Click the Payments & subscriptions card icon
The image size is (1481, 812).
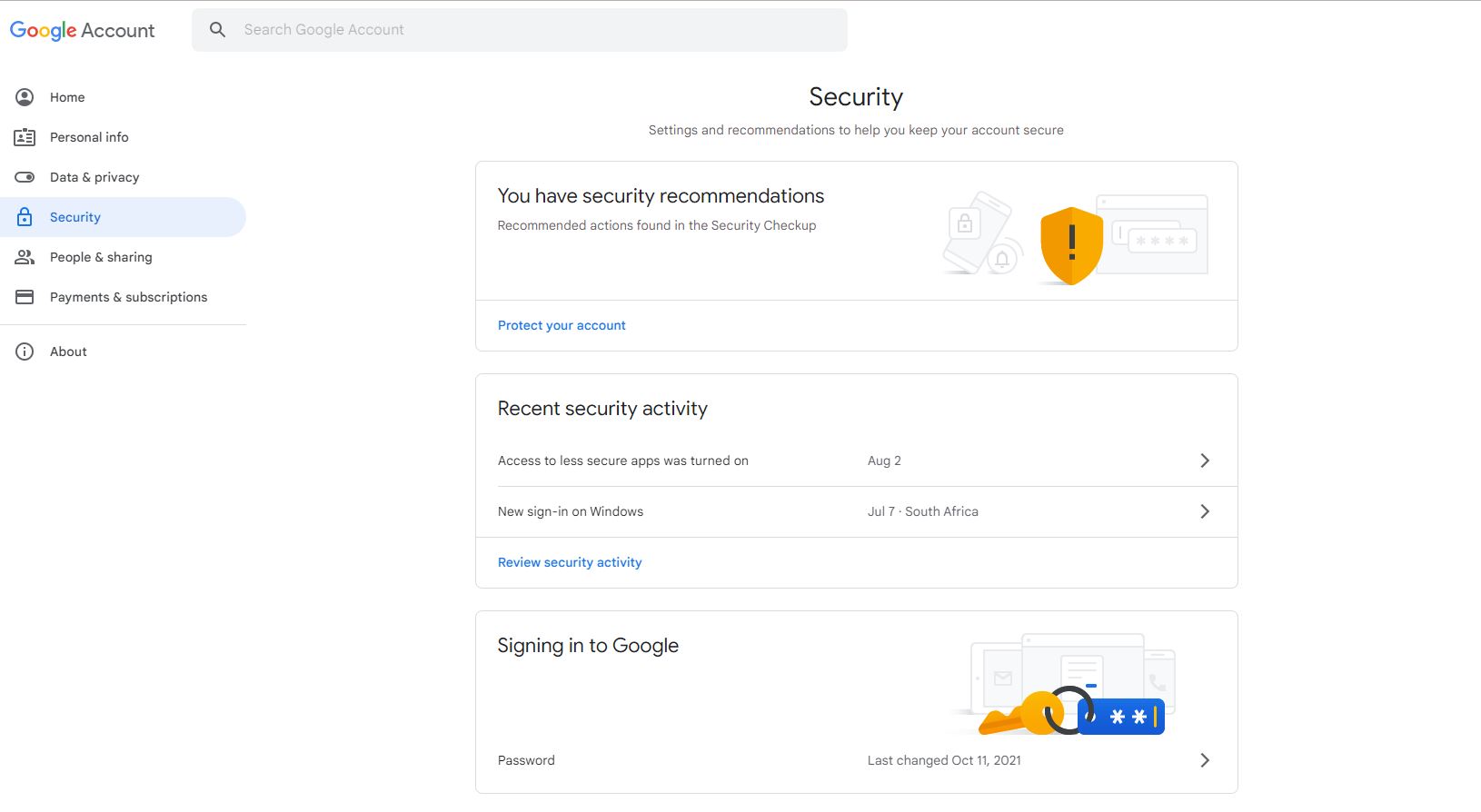coord(25,297)
